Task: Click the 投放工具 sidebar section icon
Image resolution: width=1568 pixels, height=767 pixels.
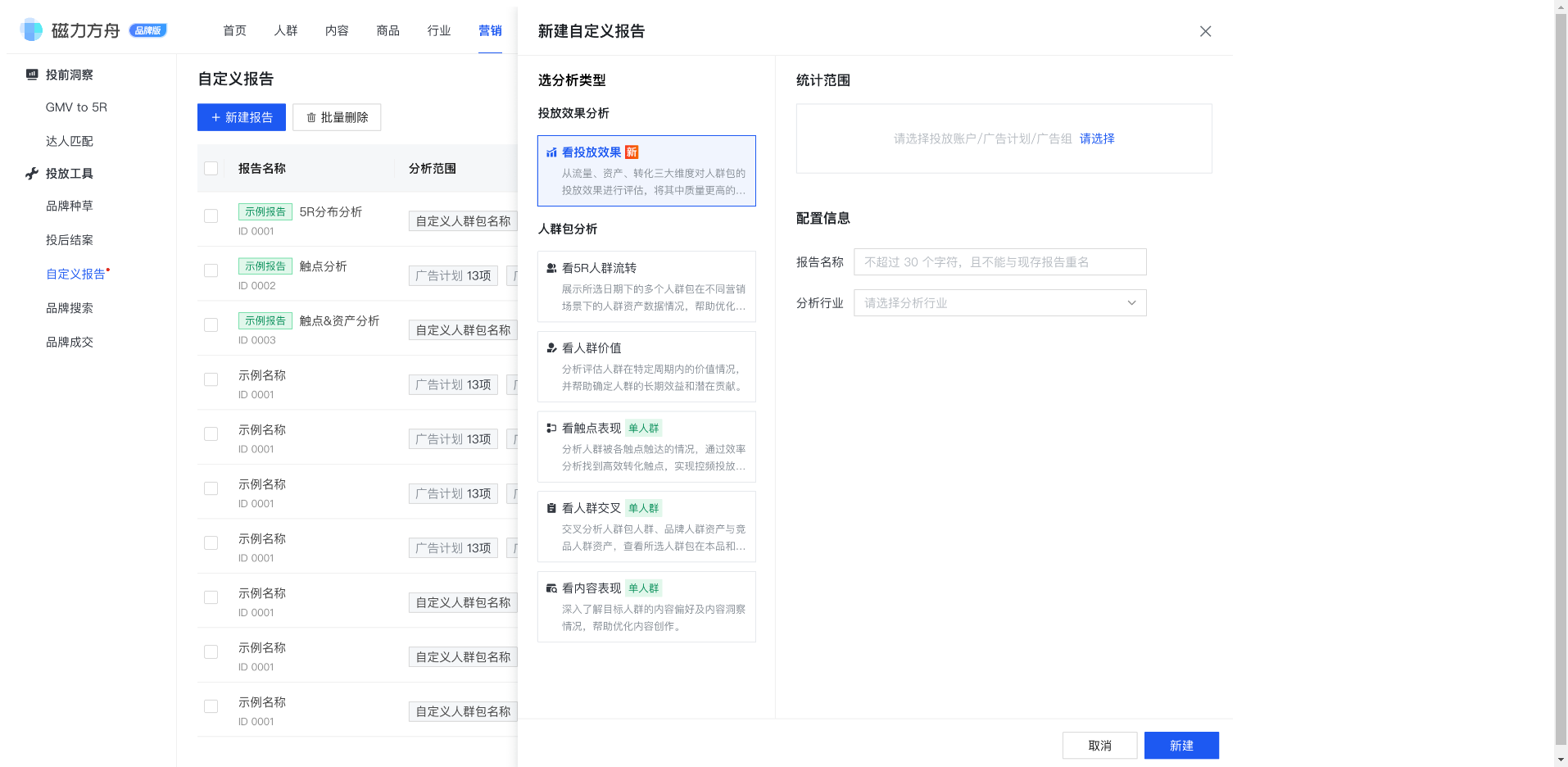Action: pyautogui.click(x=31, y=174)
